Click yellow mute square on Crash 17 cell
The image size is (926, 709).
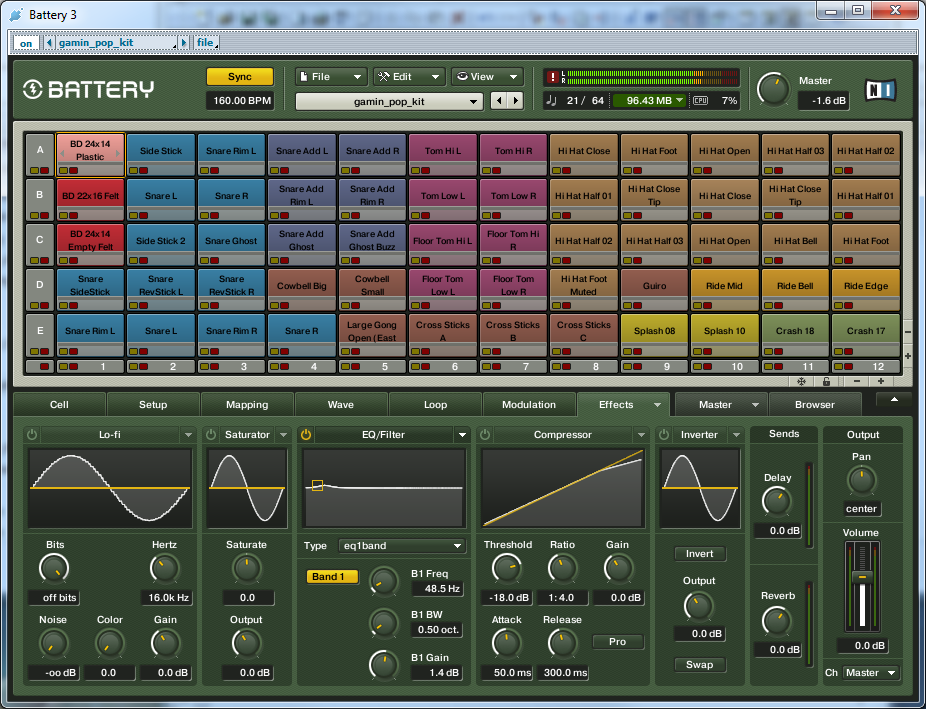pos(838,351)
